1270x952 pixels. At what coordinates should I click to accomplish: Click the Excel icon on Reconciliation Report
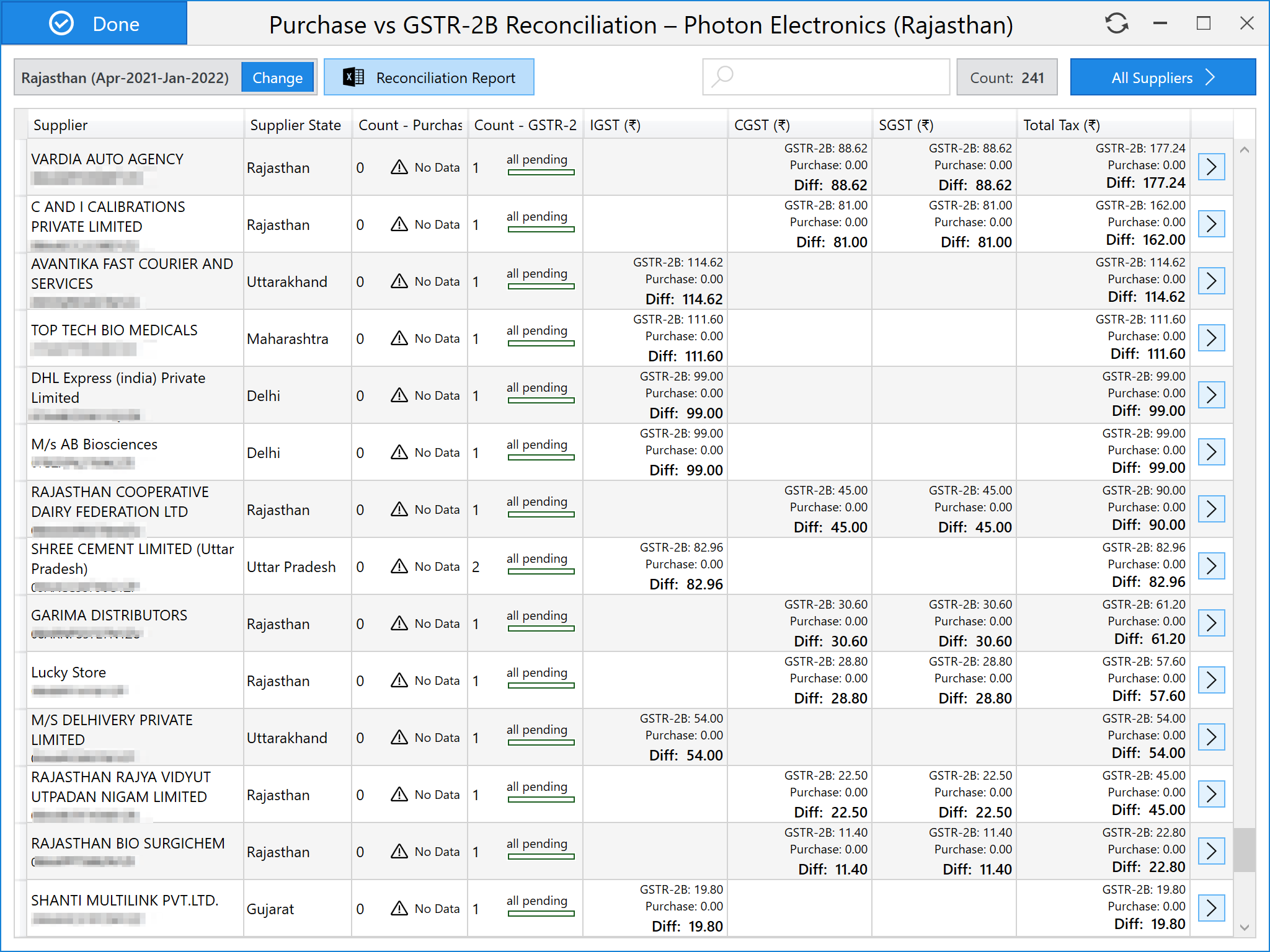(353, 77)
